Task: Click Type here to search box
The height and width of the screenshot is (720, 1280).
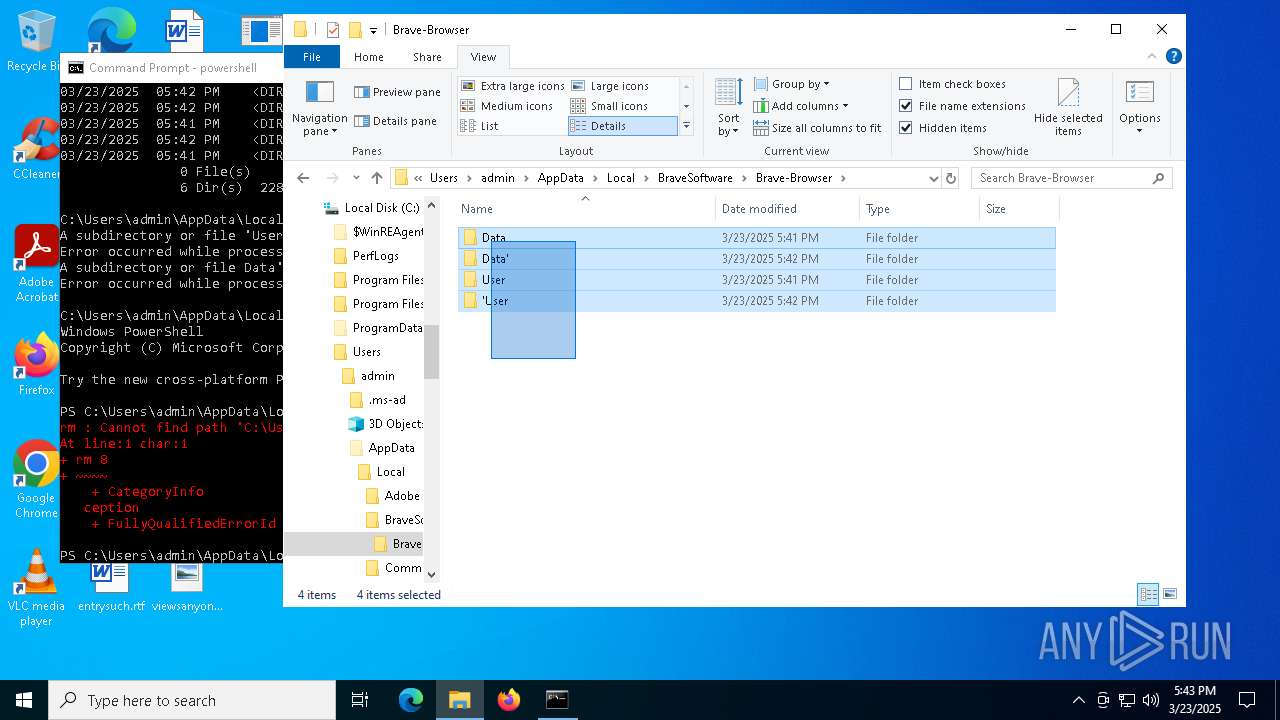Action: (x=192, y=700)
